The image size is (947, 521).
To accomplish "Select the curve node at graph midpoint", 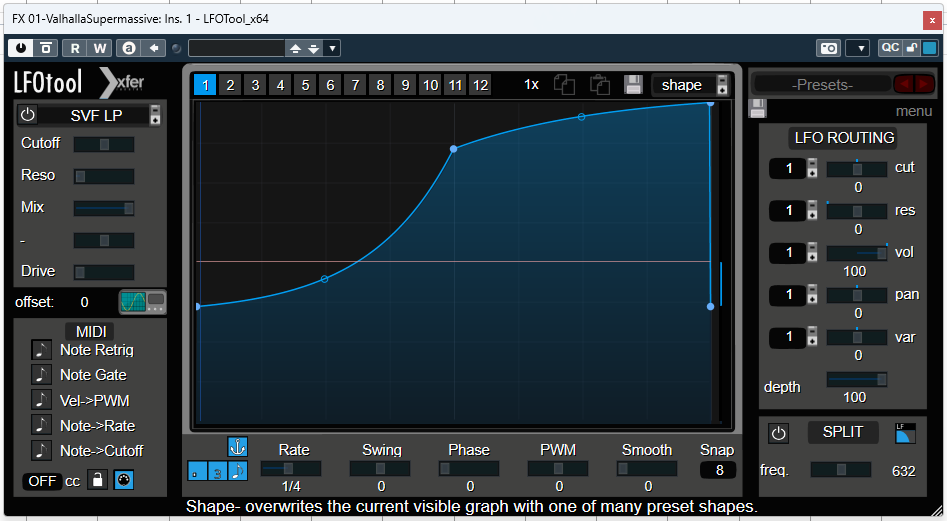I will coord(454,149).
